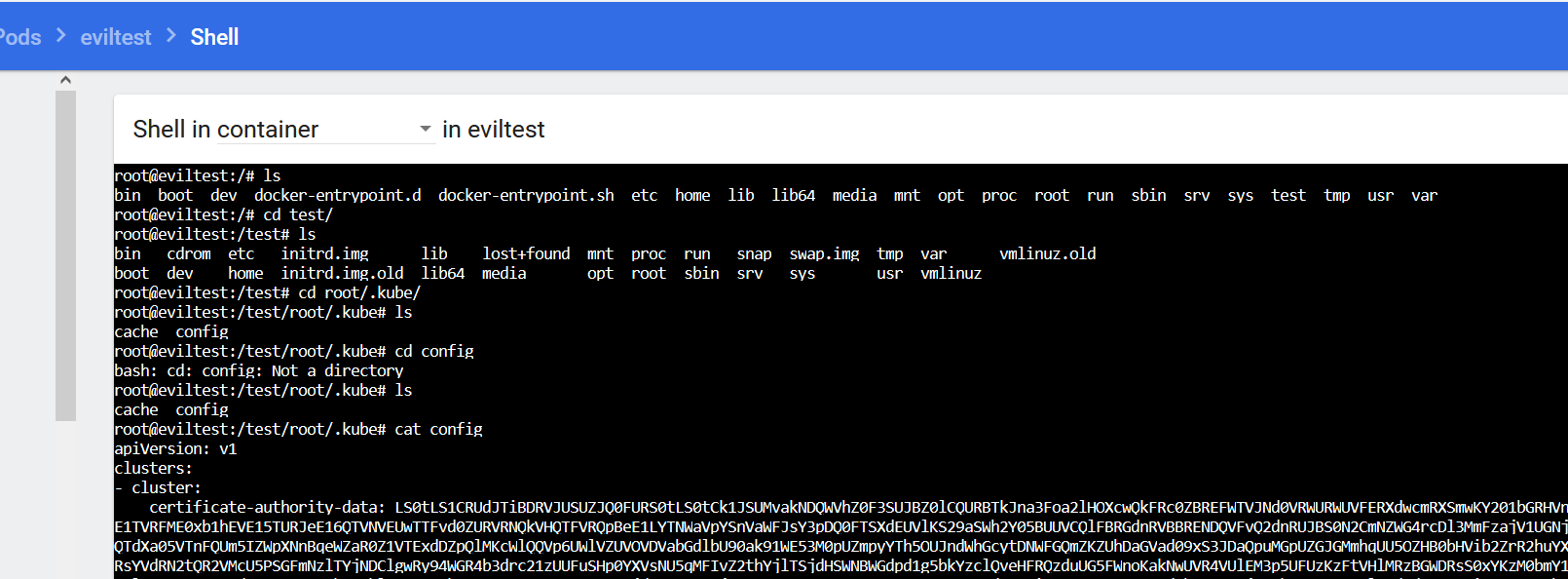The height and width of the screenshot is (579, 1568).
Task: Click chevron between eviltest and Shell
Action: tap(171, 36)
